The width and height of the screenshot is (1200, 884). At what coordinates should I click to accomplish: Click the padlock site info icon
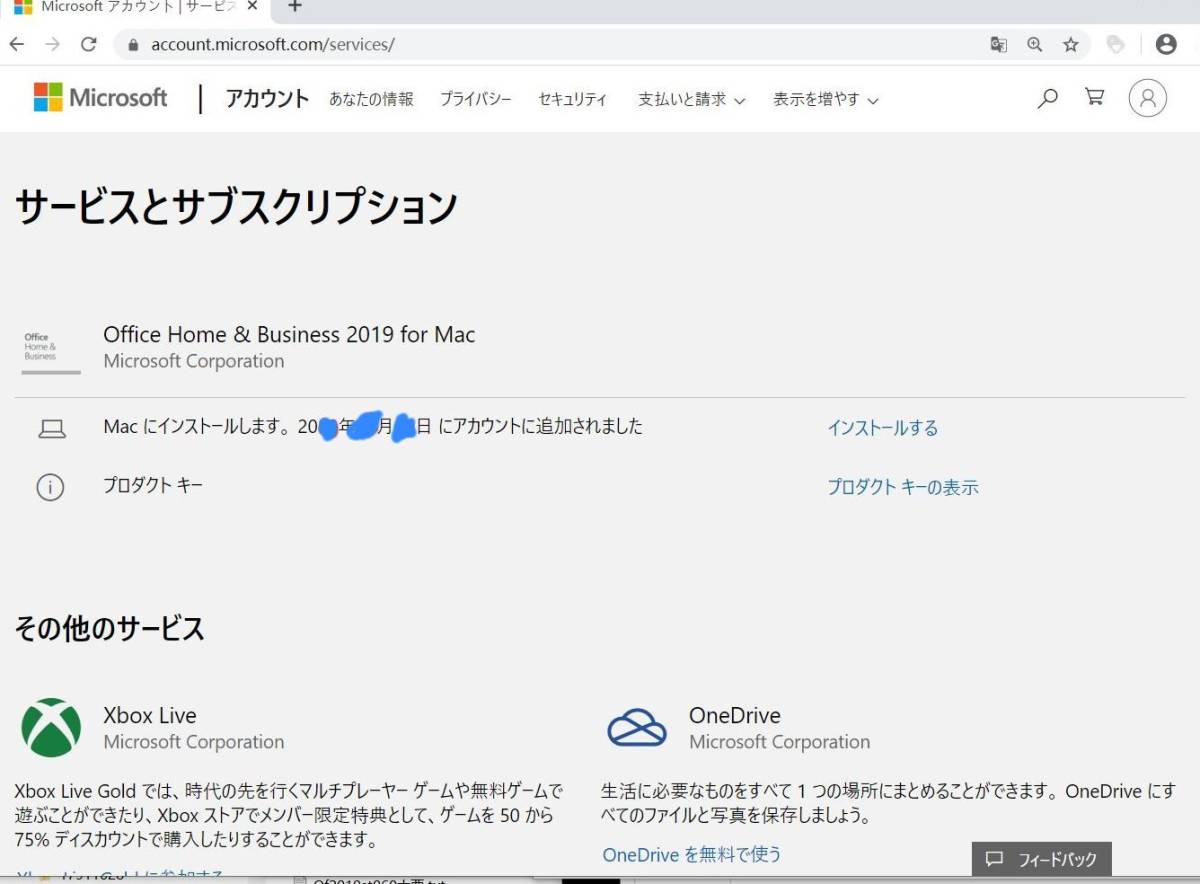133,45
